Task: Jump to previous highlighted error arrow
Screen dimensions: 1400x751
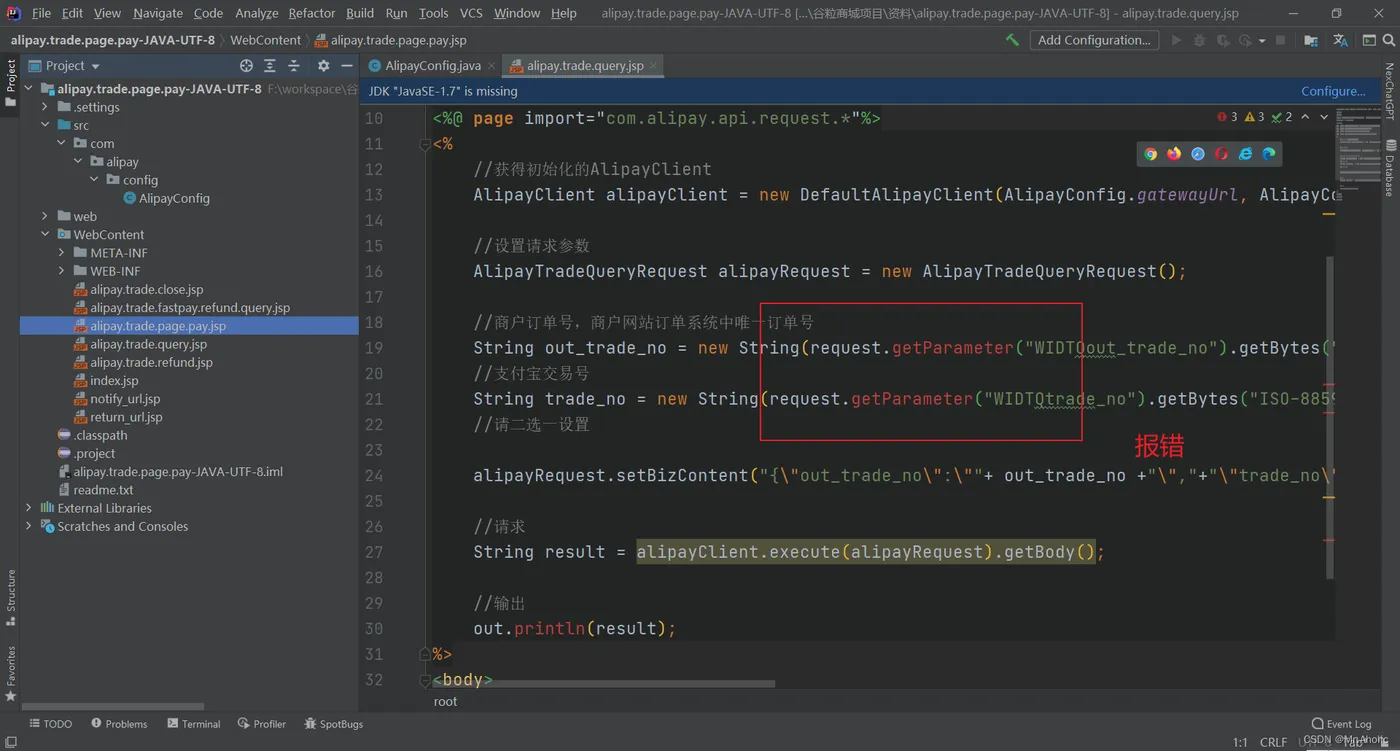Action: point(1305,117)
